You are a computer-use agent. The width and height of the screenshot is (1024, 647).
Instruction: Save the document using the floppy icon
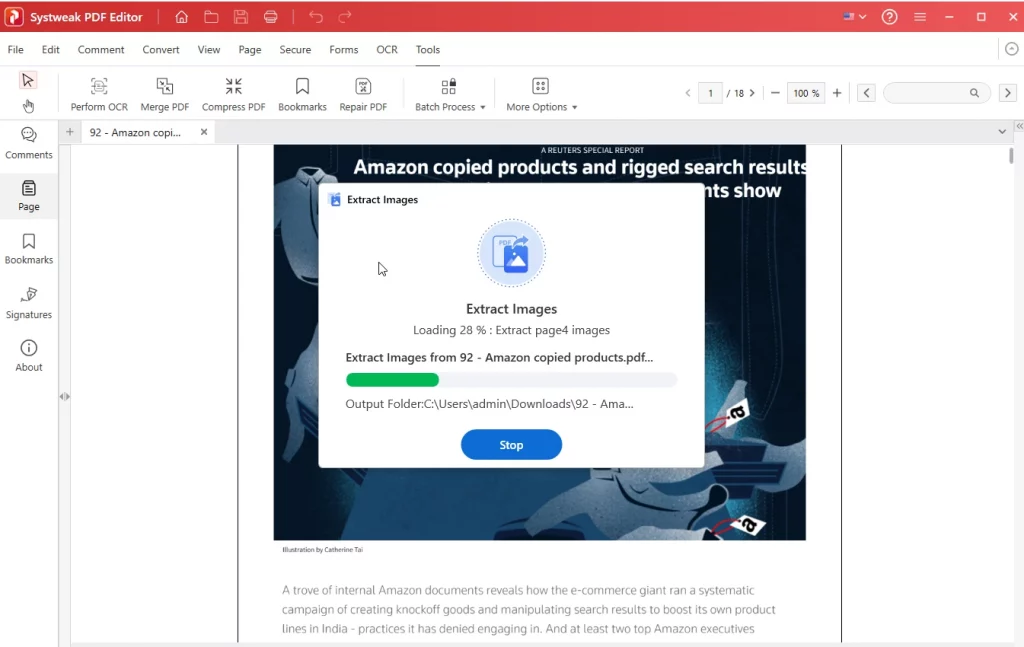pos(241,17)
